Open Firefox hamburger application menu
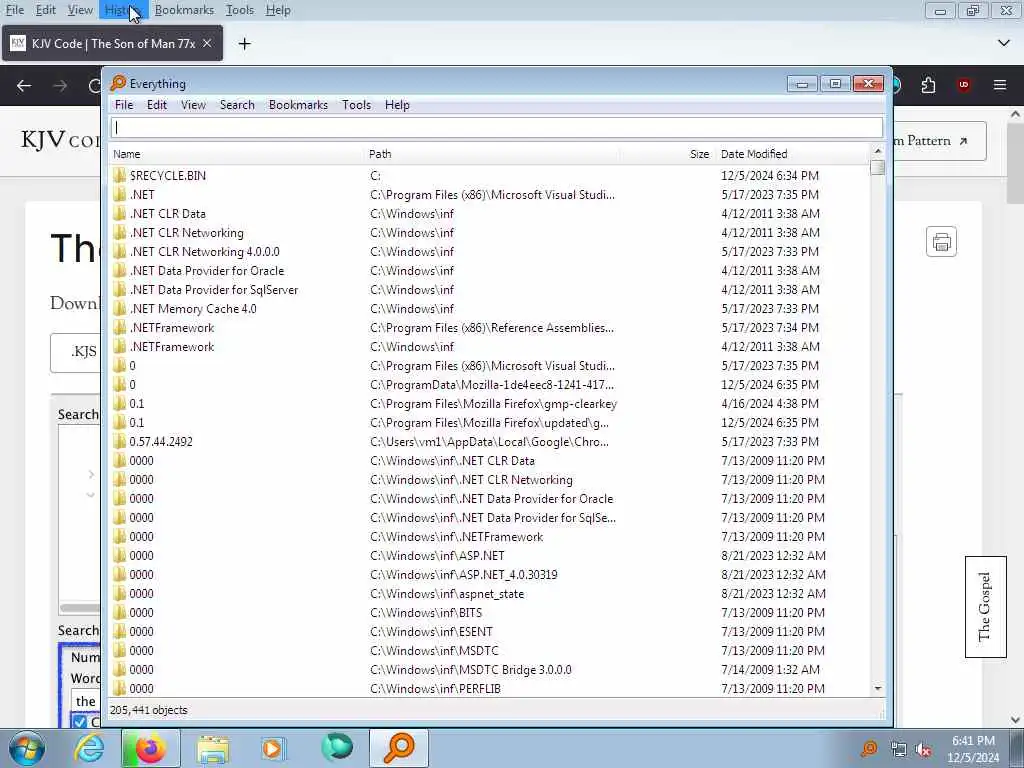Image resolution: width=1024 pixels, height=768 pixels. point(1000,85)
